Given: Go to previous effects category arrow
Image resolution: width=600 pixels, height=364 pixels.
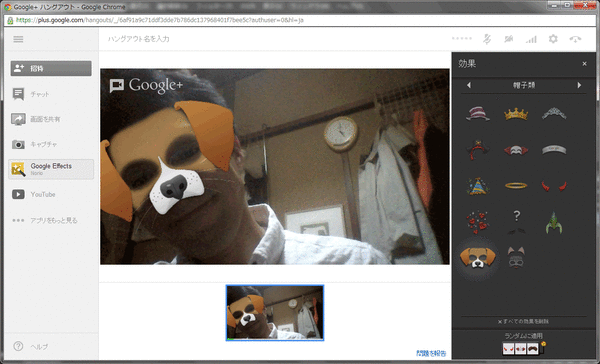Looking at the screenshot, I should click(x=469, y=85).
